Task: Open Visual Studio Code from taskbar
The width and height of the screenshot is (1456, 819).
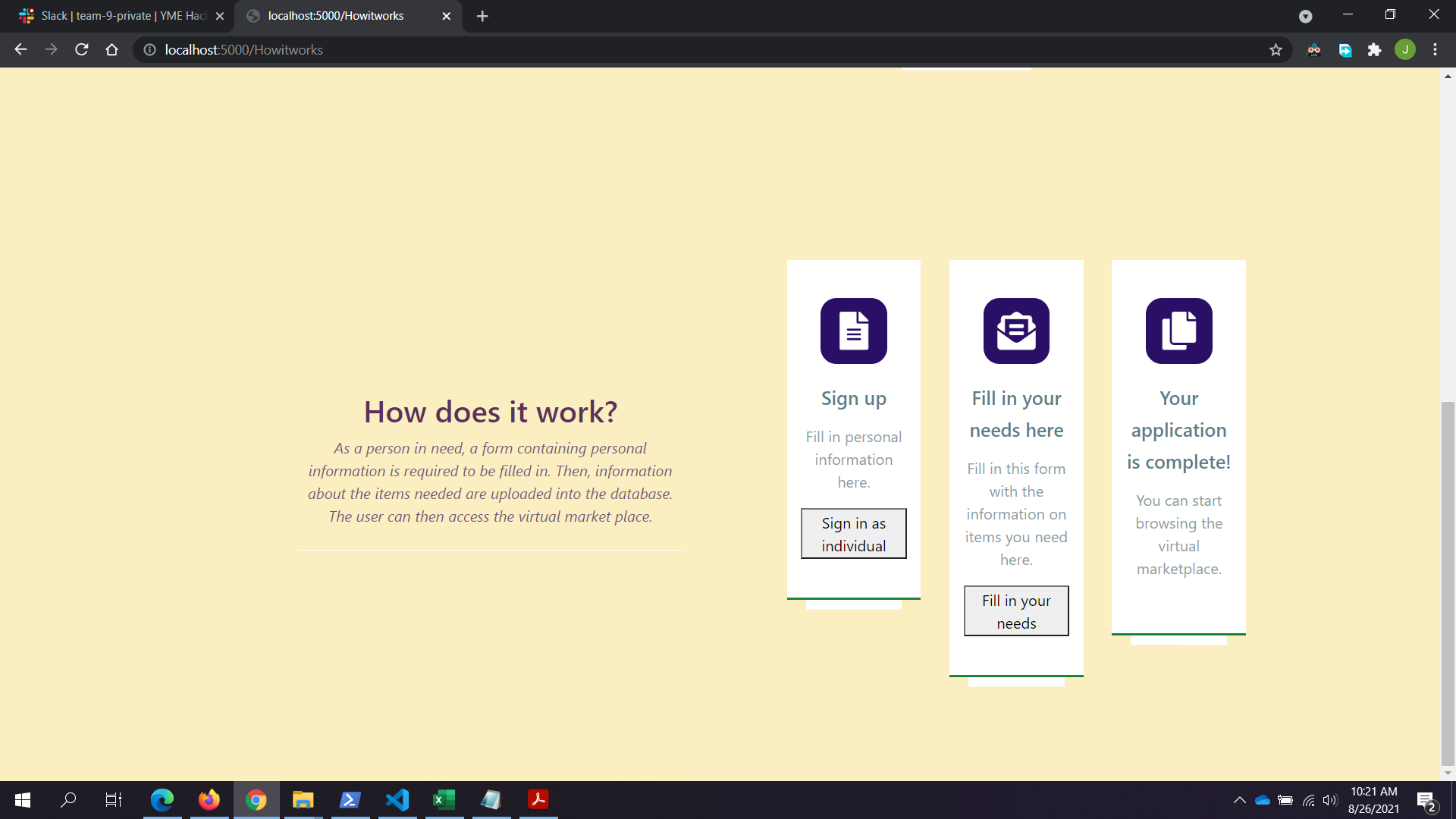Action: pyautogui.click(x=397, y=799)
